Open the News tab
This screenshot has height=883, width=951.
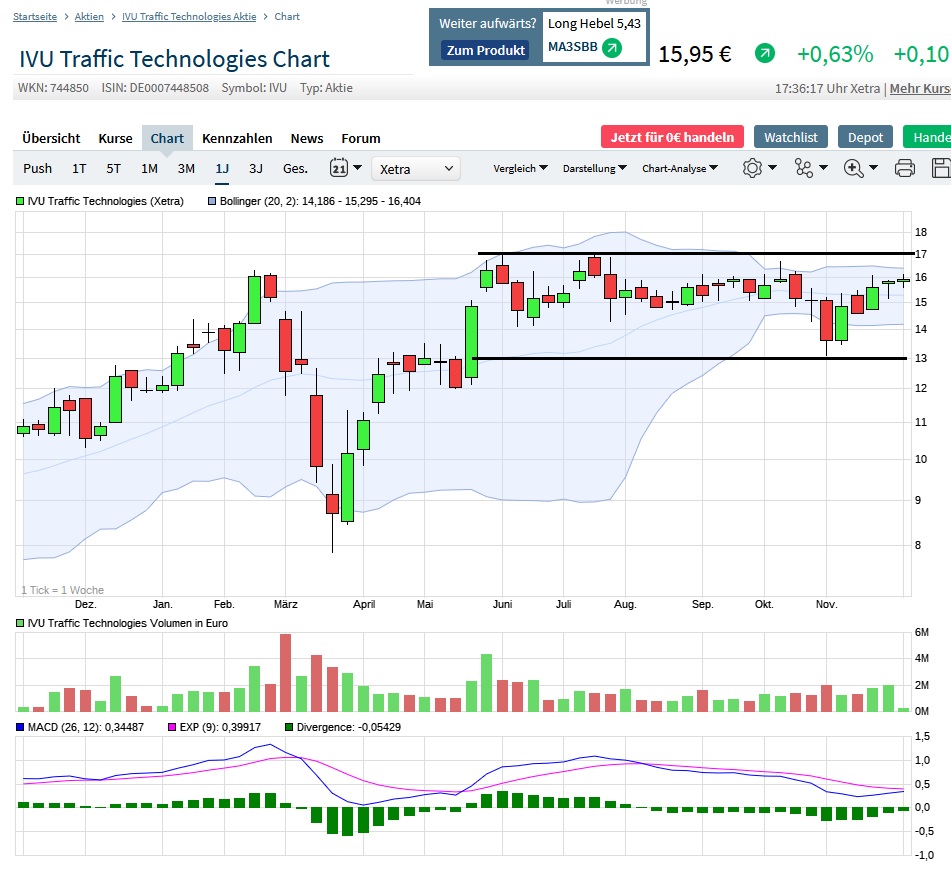pos(307,138)
